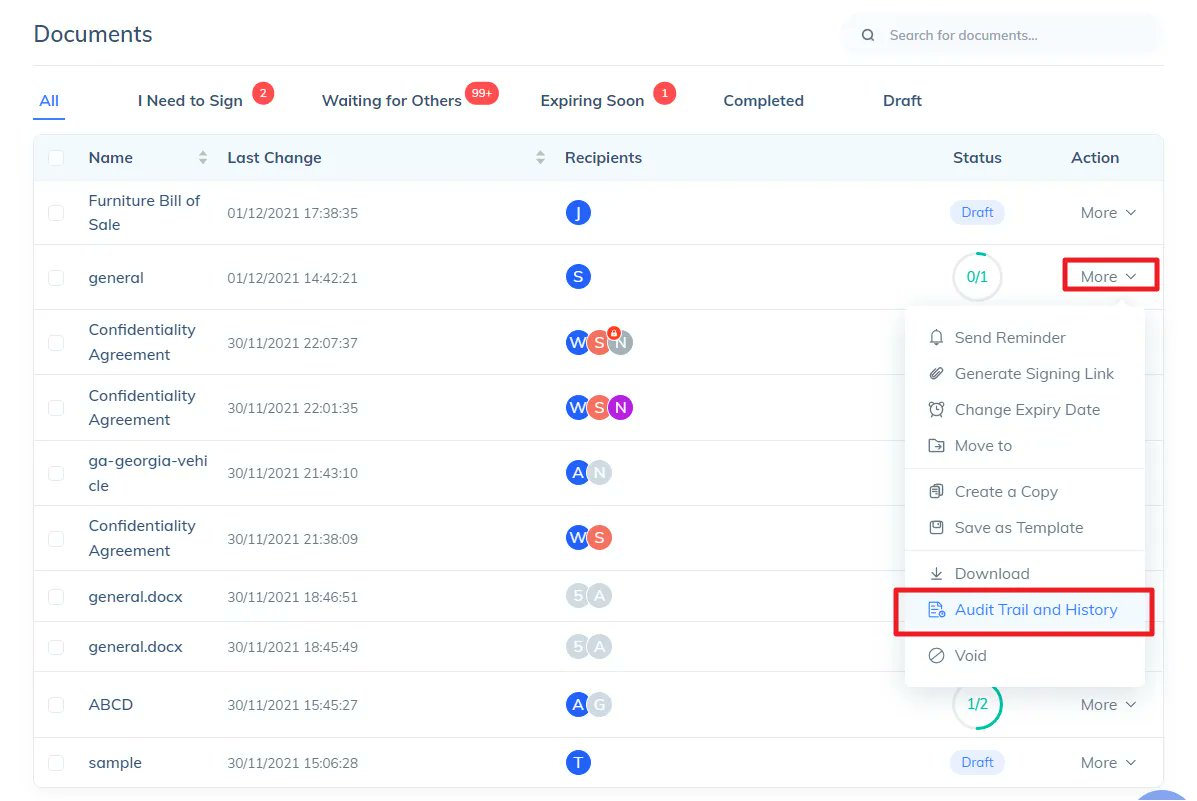Open the Draft tab
Viewport: 1197px width, 801px height.
(x=902, y=101)
